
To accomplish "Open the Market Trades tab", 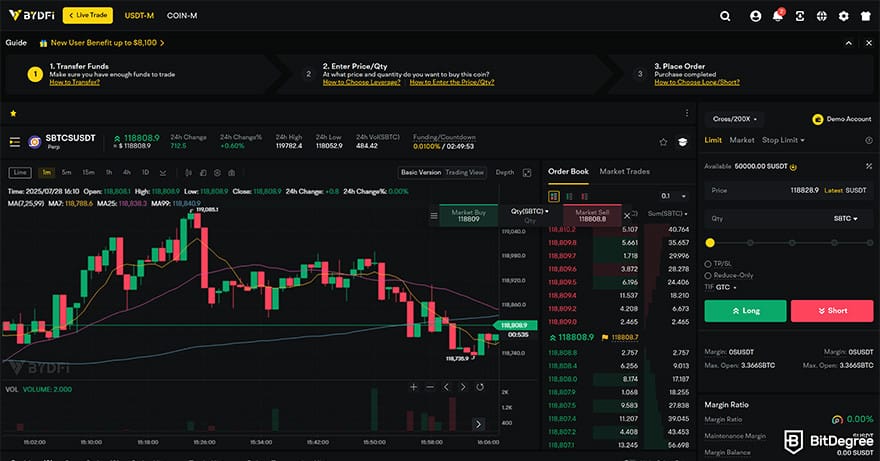I will tap(625, 171).
